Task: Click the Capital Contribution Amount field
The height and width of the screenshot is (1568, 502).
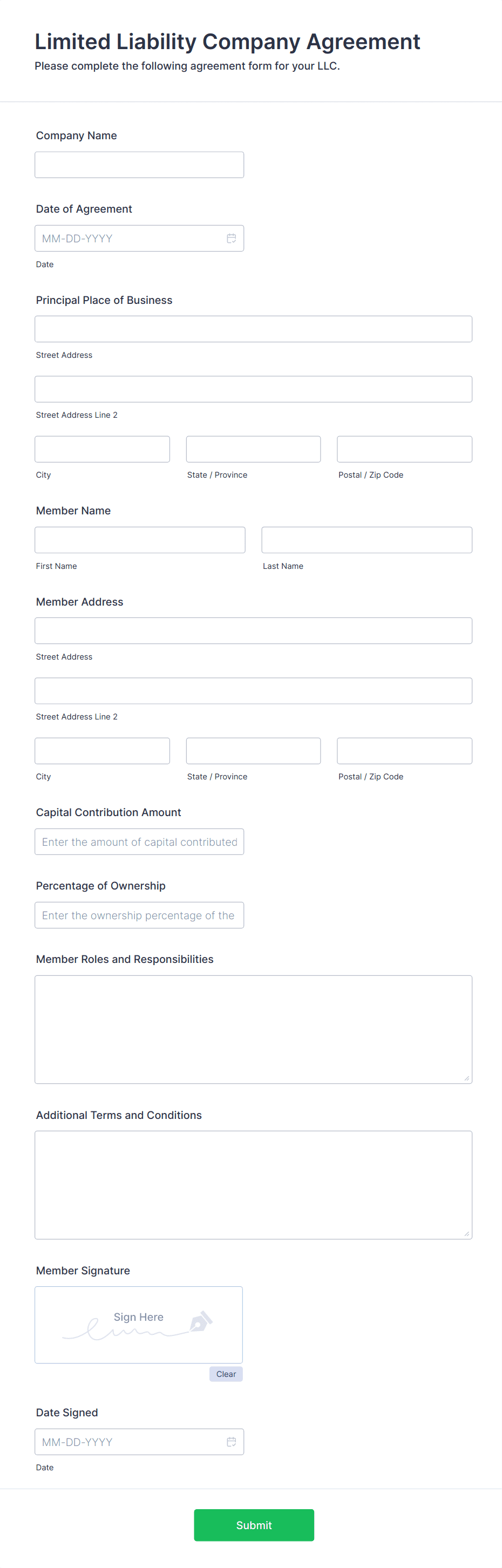Action: pyautogui.click(x=139, y=841)
